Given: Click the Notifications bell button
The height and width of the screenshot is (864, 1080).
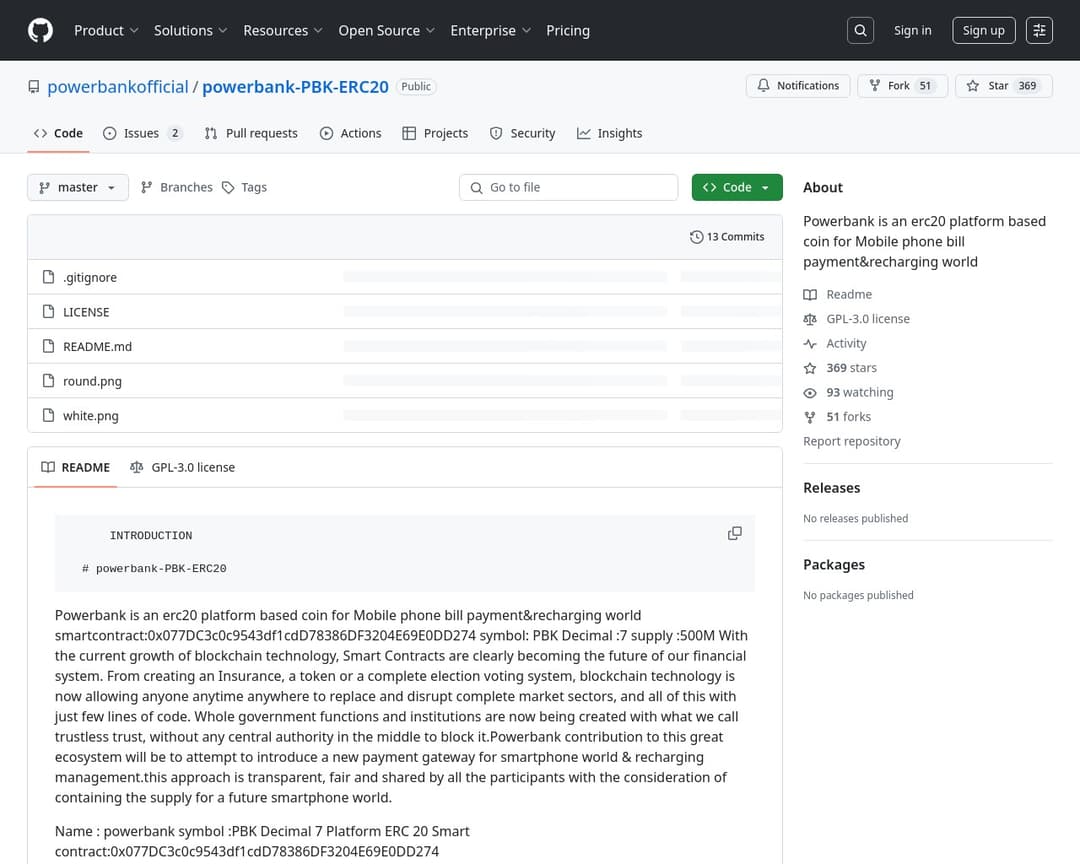Looking at the screenshot, I should point(798,85).
